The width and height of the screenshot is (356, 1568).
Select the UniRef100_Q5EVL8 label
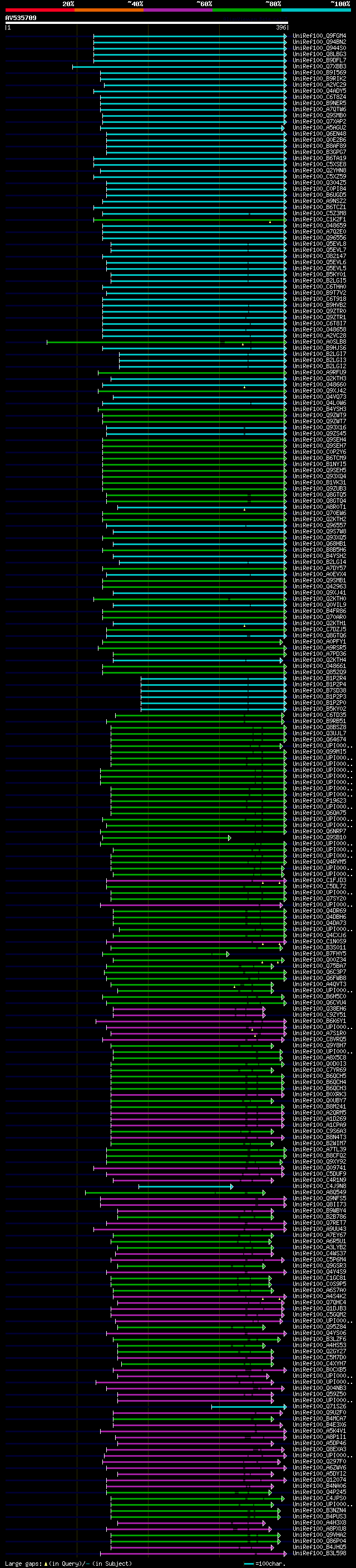click(319, 244)
